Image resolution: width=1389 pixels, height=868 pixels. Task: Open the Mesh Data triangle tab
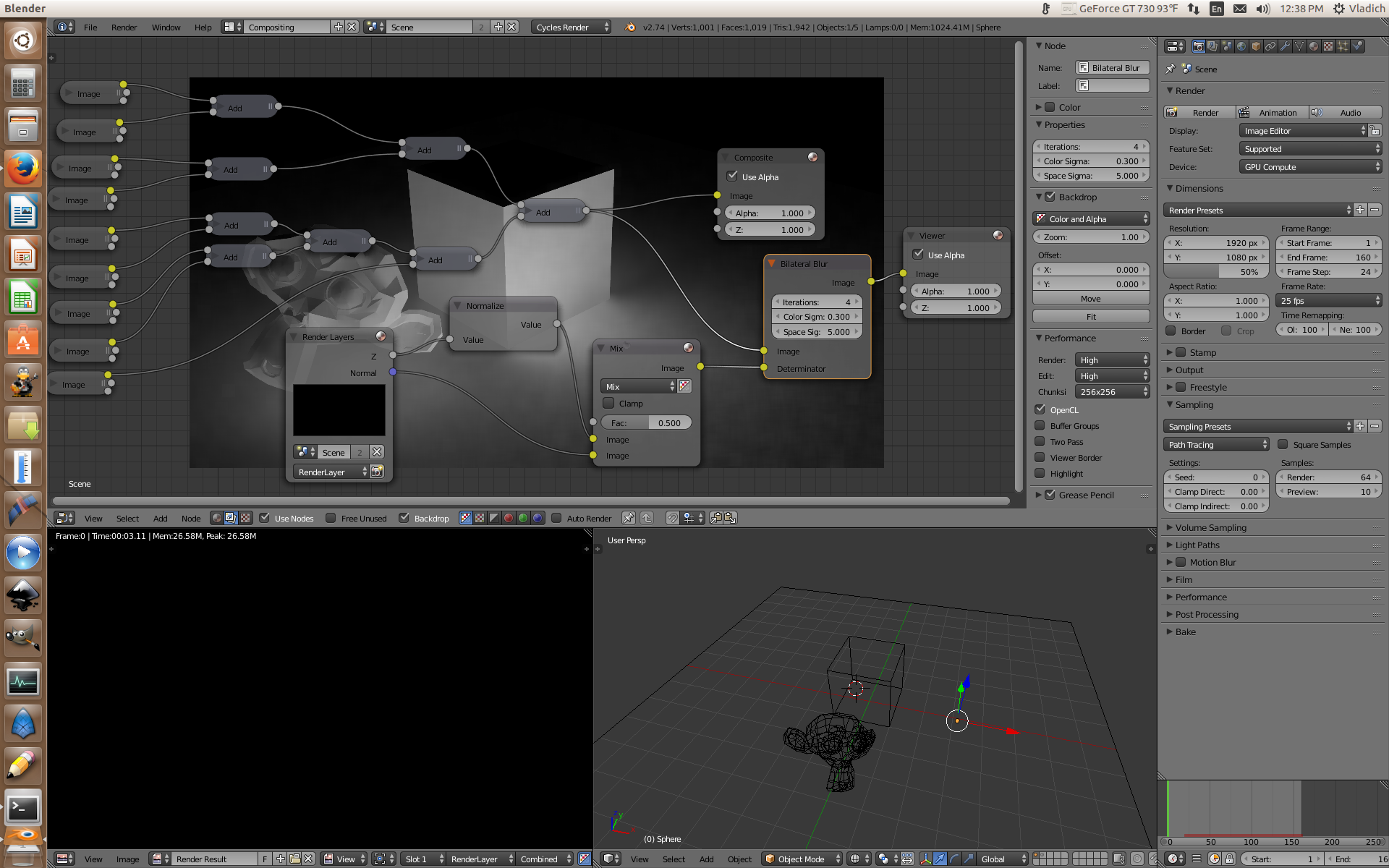click(x=1299, y=46)
